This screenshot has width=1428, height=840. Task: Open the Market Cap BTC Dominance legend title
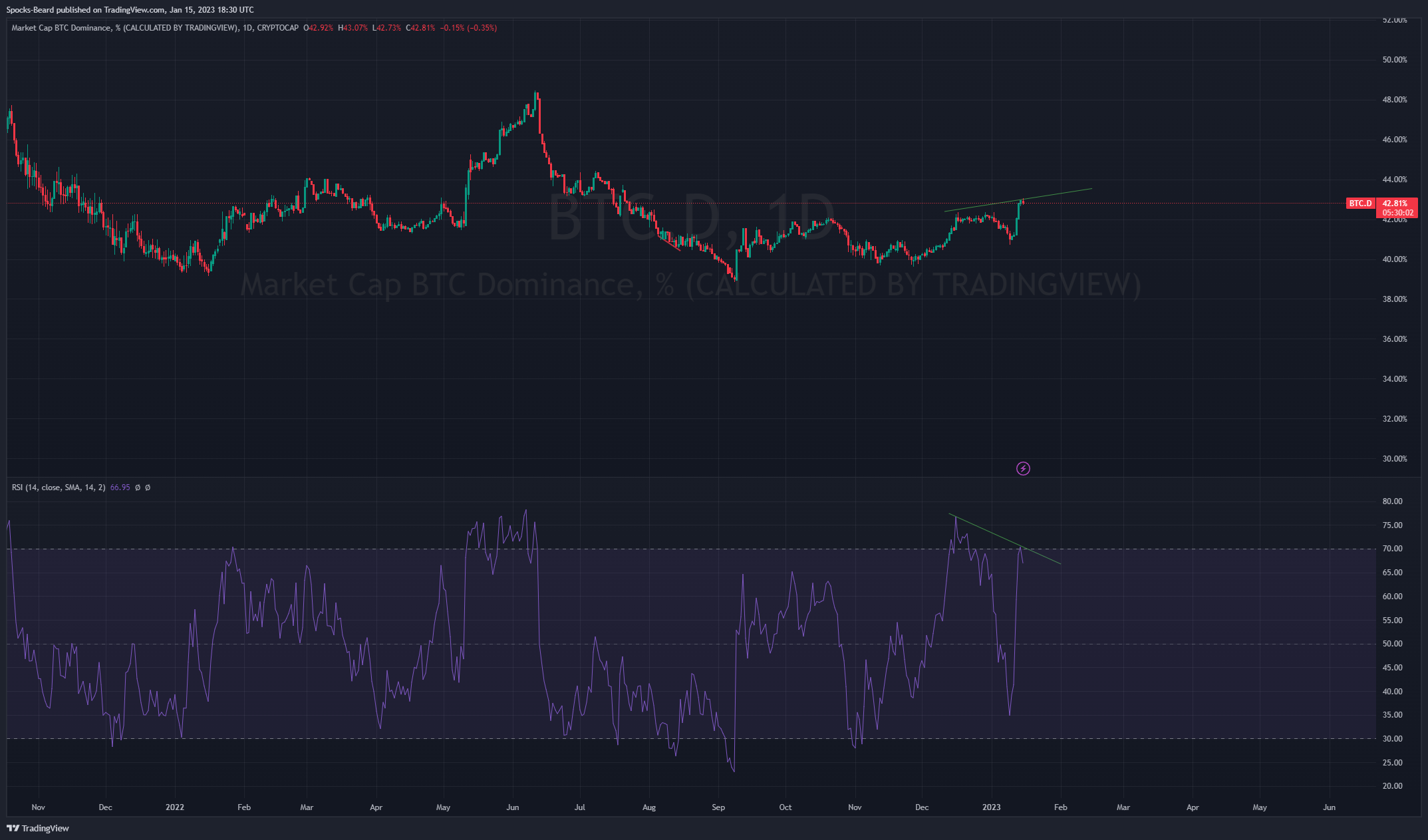(125, 28)
